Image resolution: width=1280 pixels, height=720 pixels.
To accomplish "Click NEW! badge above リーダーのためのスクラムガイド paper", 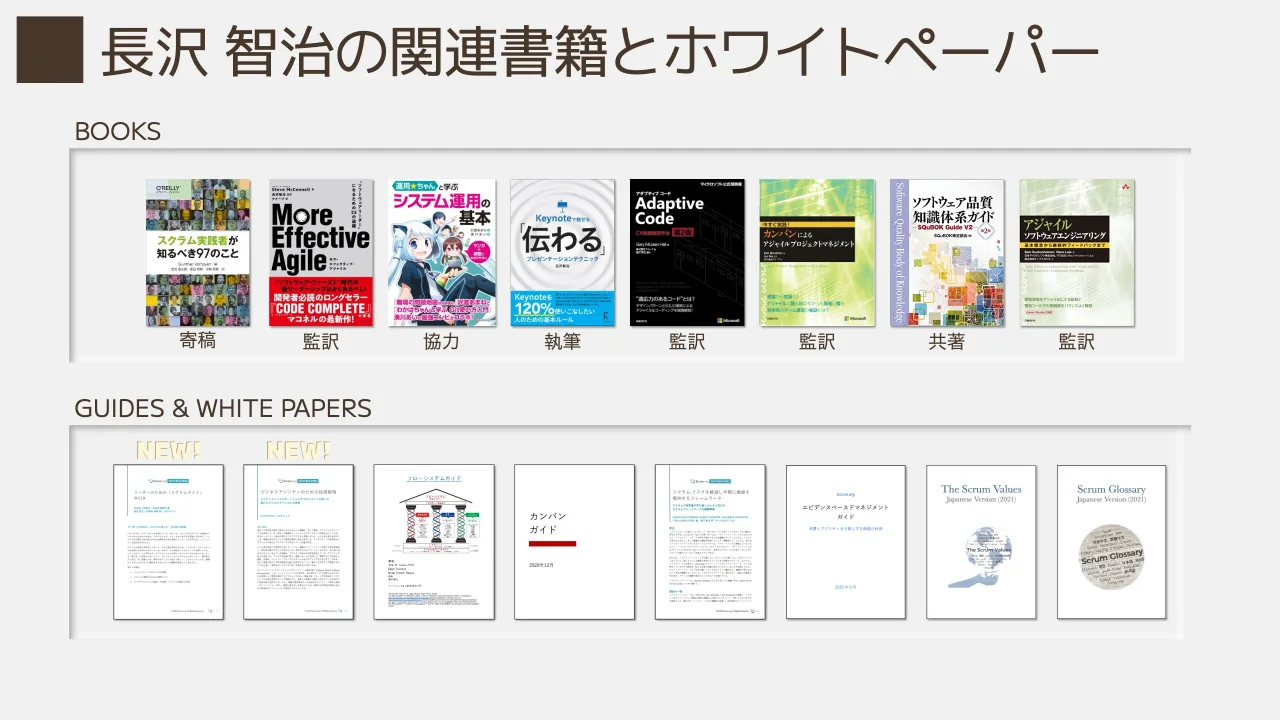I will coord(168,451).
